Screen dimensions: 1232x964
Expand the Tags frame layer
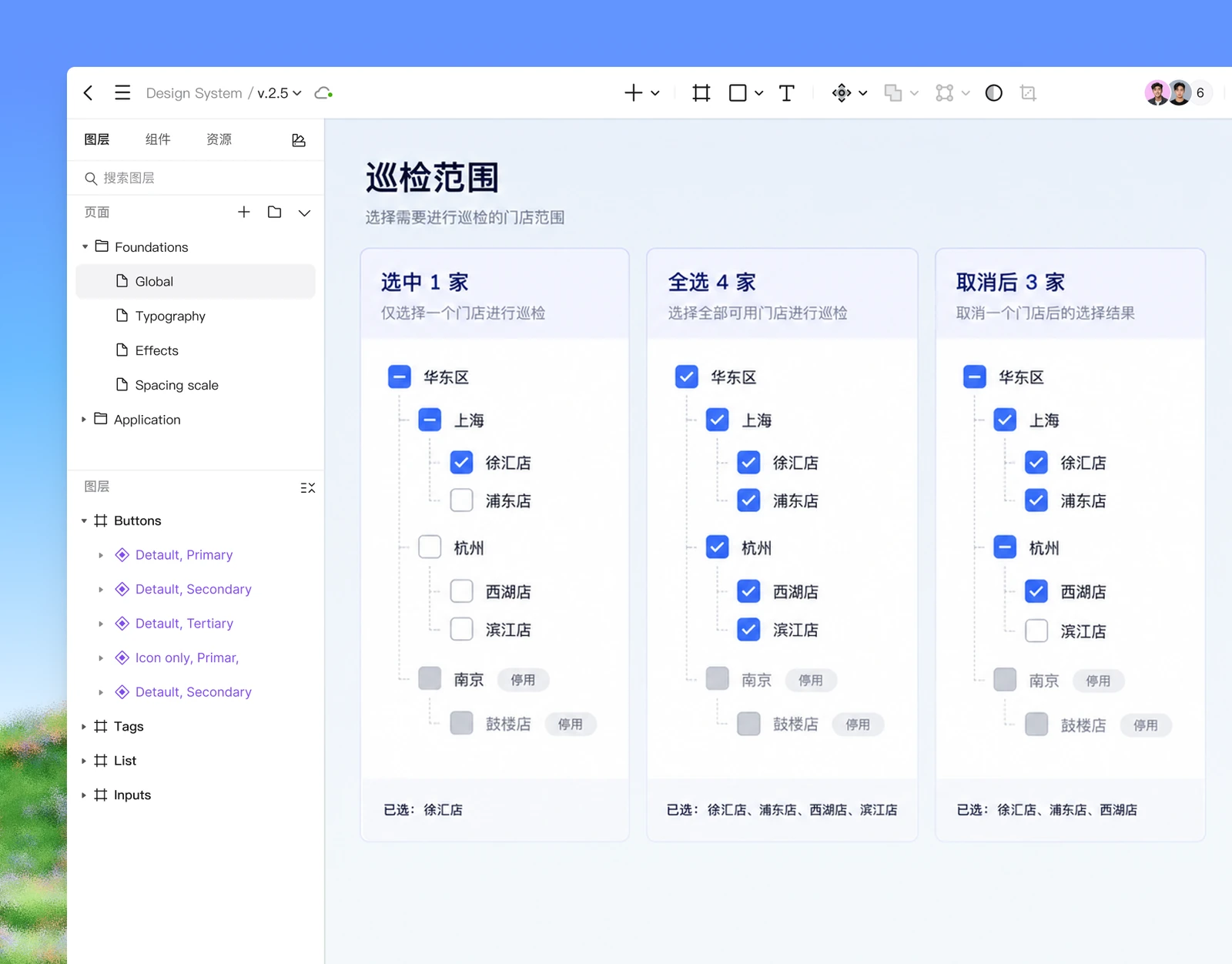[84, 726]
